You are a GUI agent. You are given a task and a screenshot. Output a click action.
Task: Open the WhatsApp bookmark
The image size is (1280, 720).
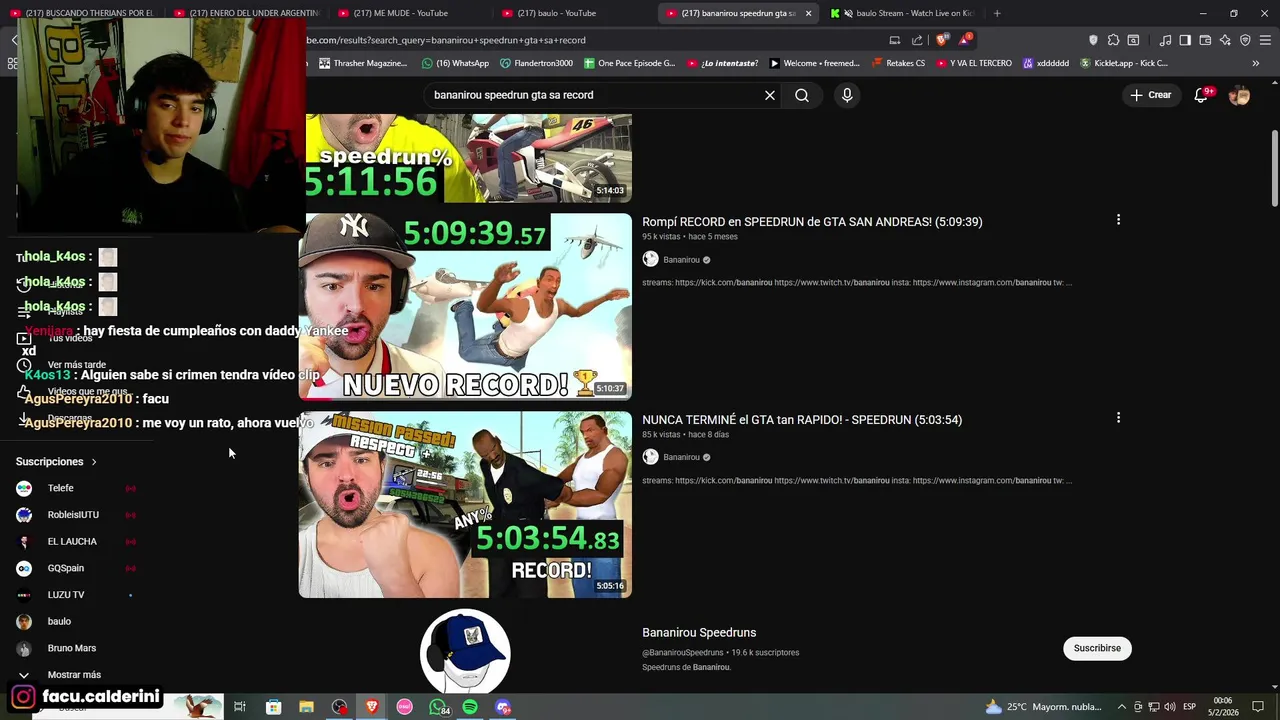(455, 63)
